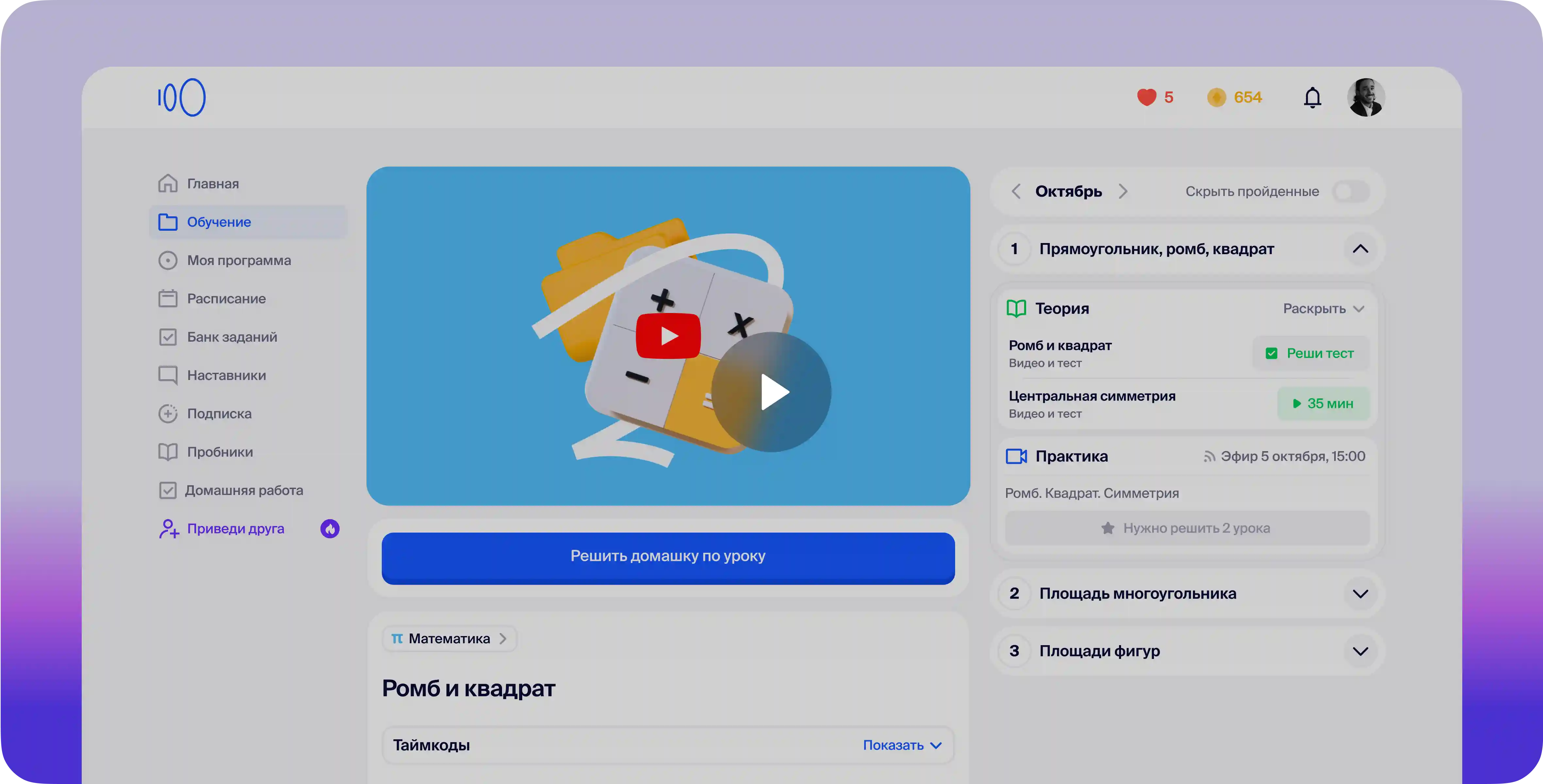Open the Банк заданий menu item
Screen dimensions: 1543x784
click(249, 337)
